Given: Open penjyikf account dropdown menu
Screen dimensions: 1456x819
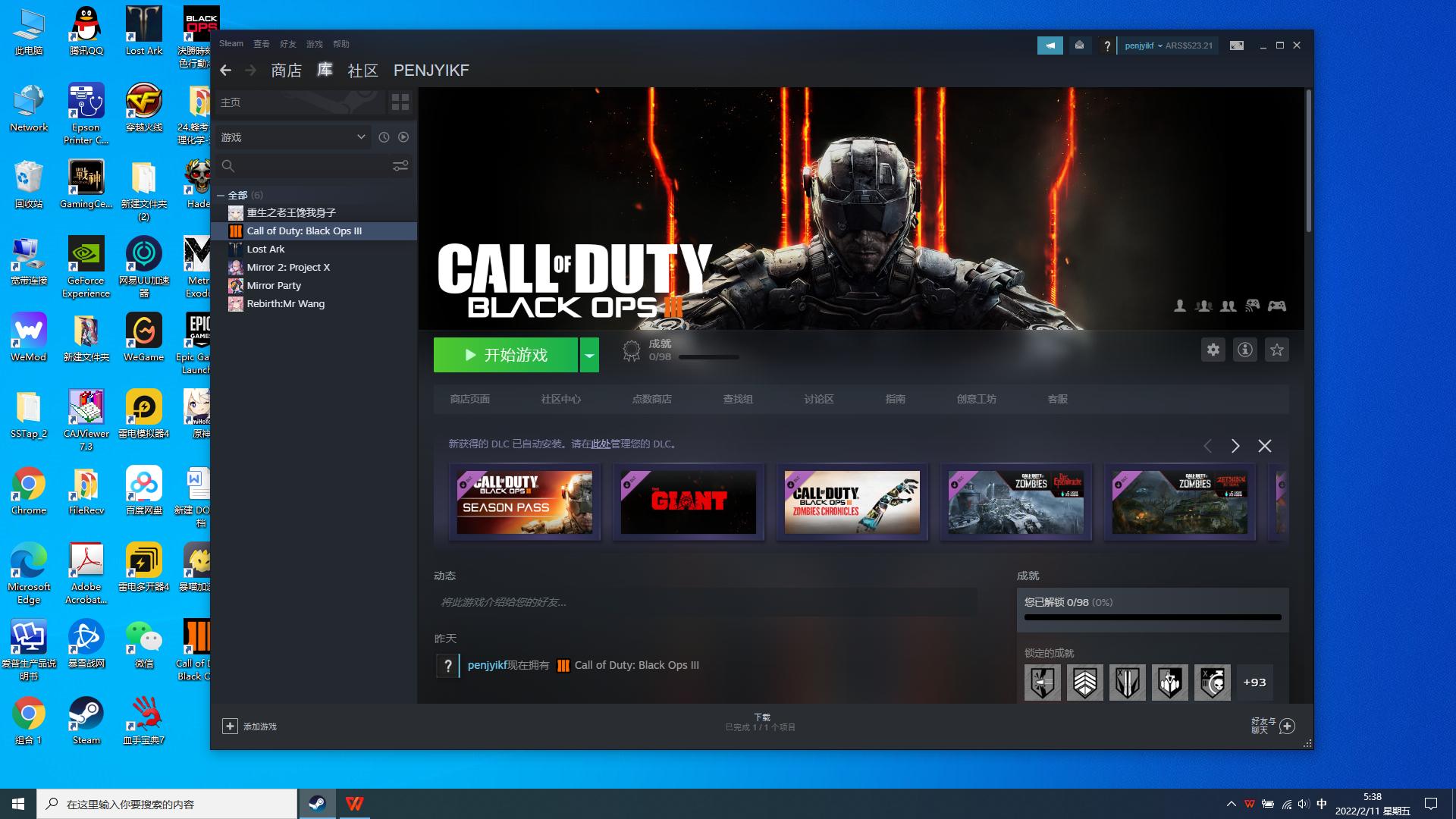Looking at the screenshot, I should pos(1144,45).
